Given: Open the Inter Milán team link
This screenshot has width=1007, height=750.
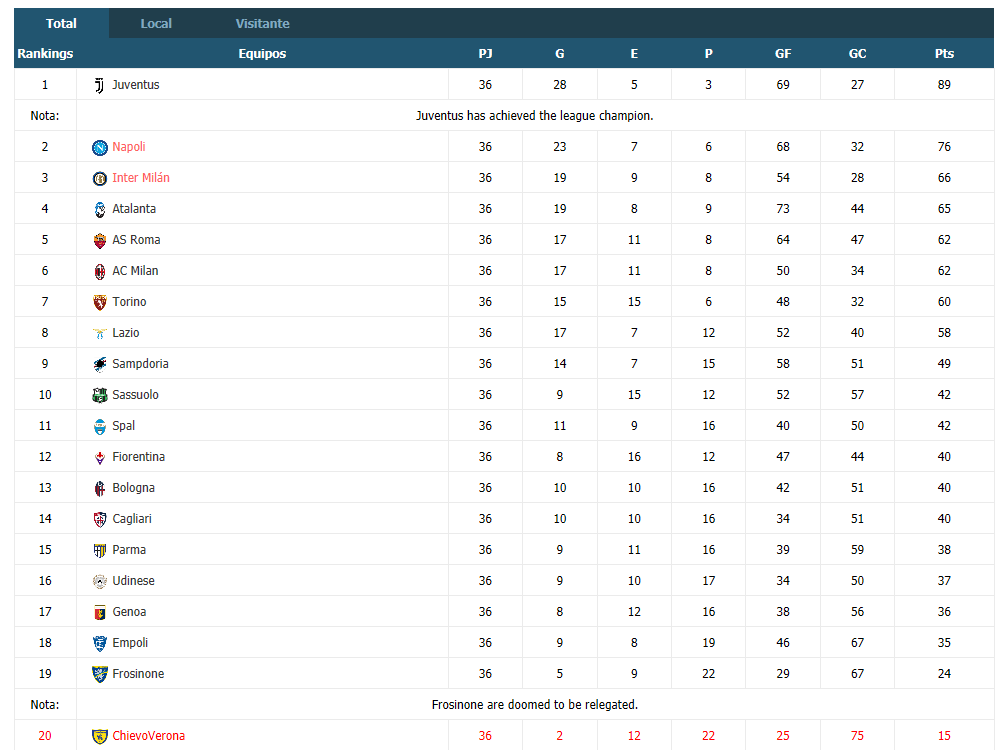Looking at the screenshot, I should tap(141, 178).
